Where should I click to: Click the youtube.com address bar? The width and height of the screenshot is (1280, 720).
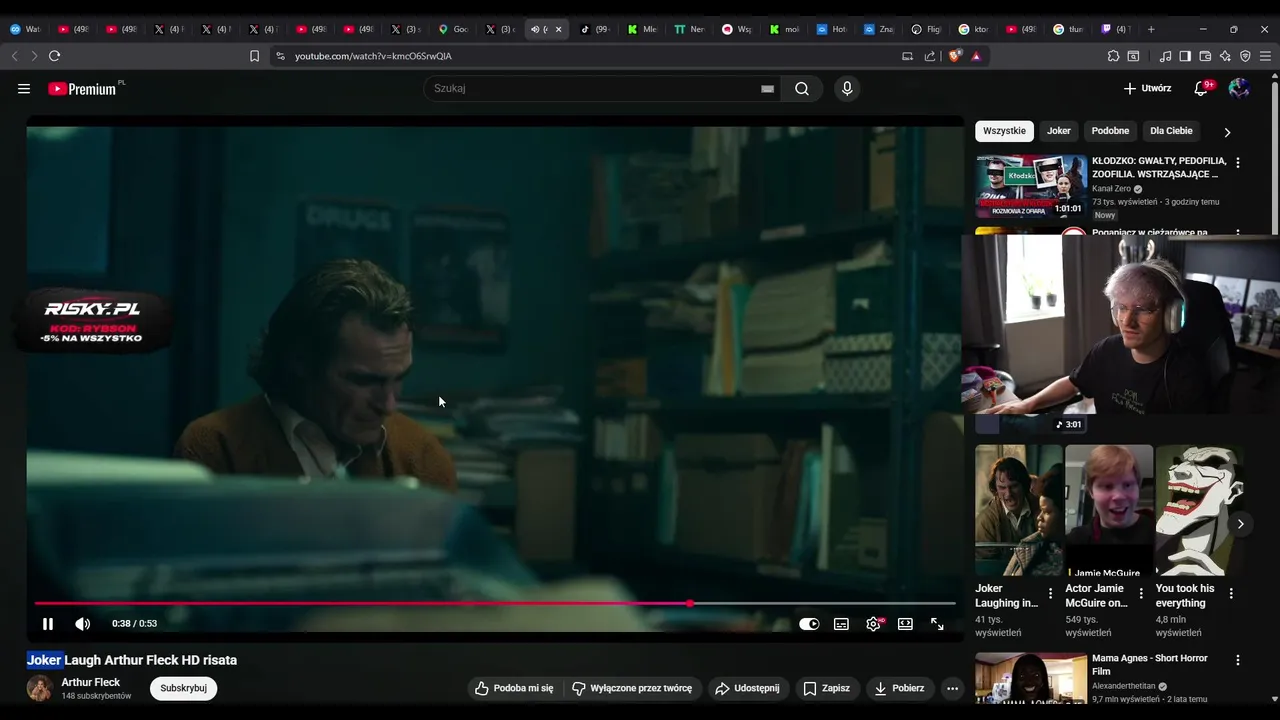point(590,56)
